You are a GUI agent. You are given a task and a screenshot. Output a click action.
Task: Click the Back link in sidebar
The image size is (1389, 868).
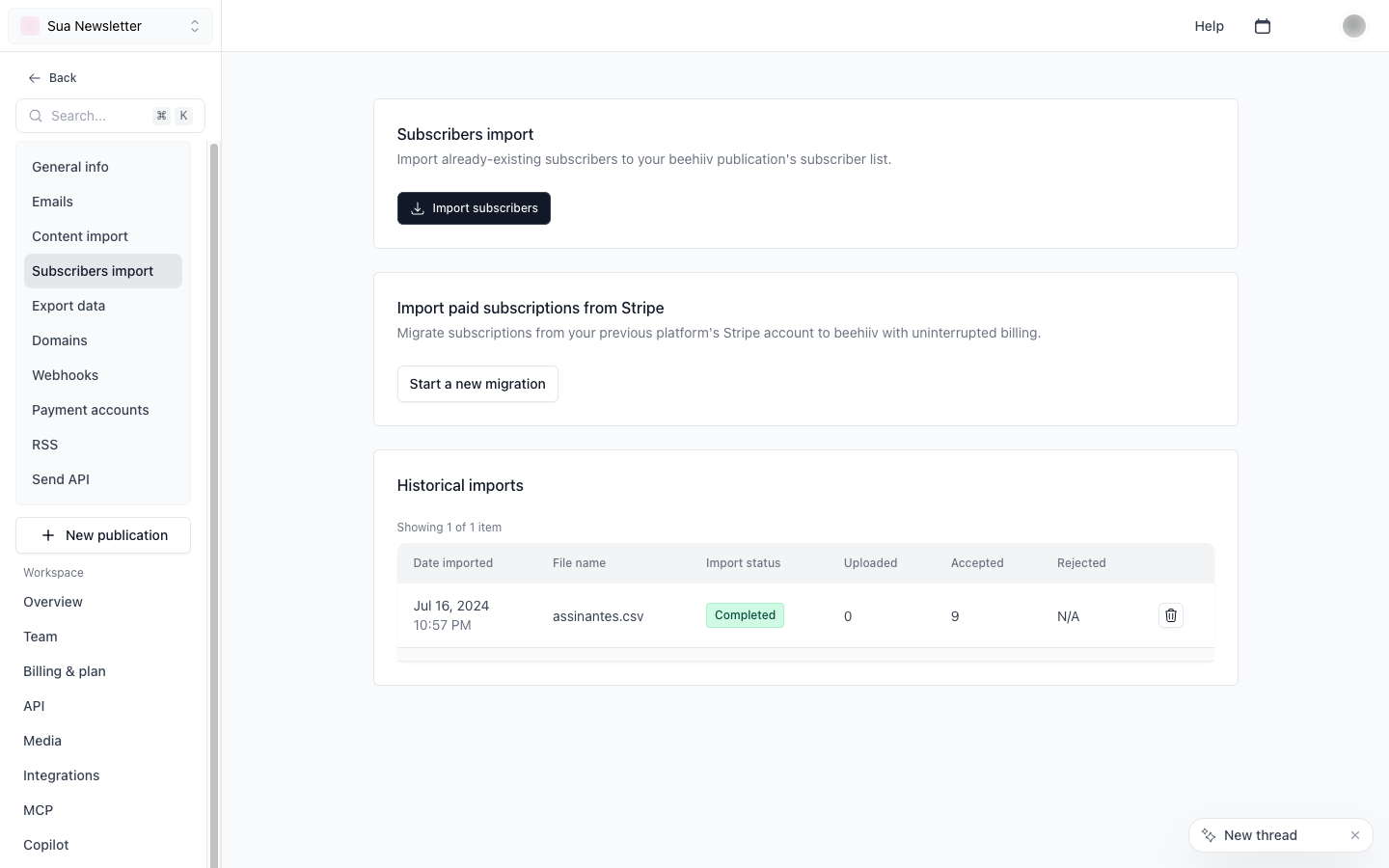click(x=52, y=78)
